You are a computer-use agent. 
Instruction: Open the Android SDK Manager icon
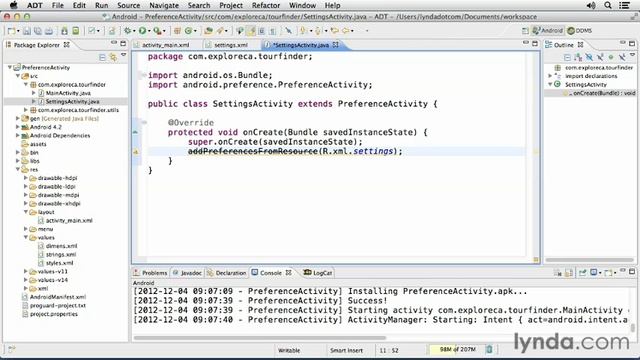pyautogui.click(x=64, y=31)
